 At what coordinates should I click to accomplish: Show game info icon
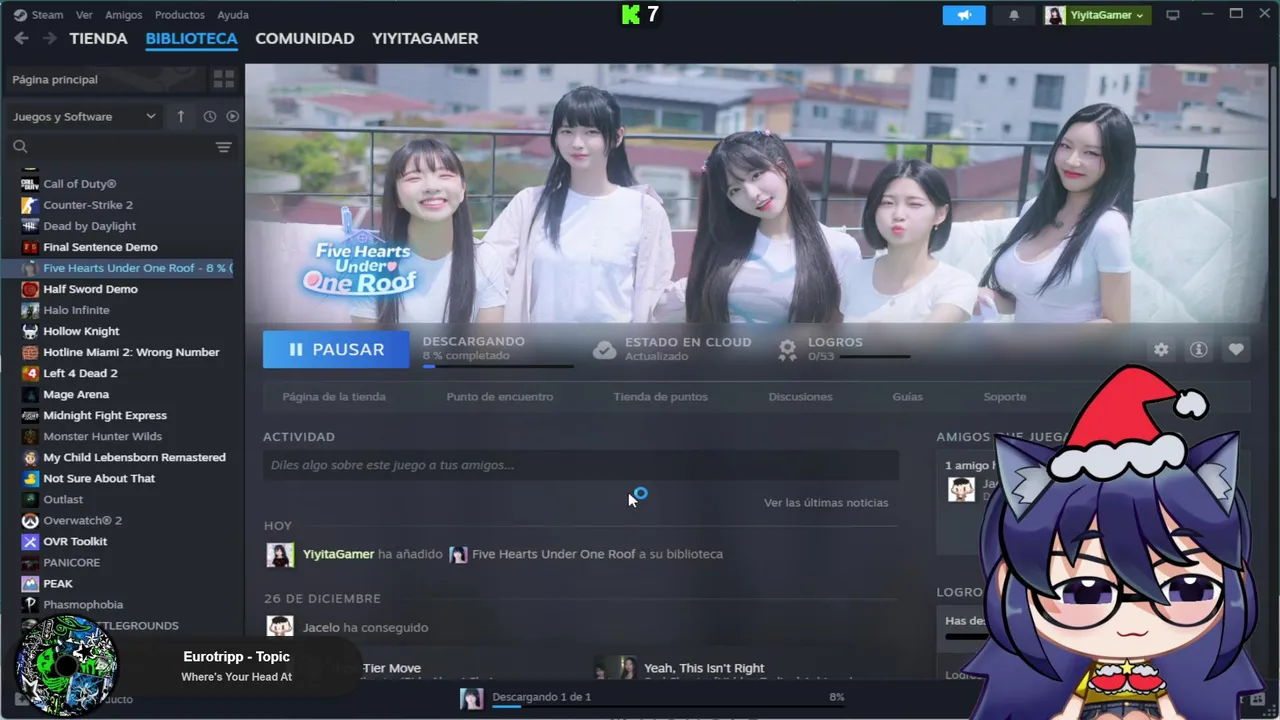coord(1198,349)
